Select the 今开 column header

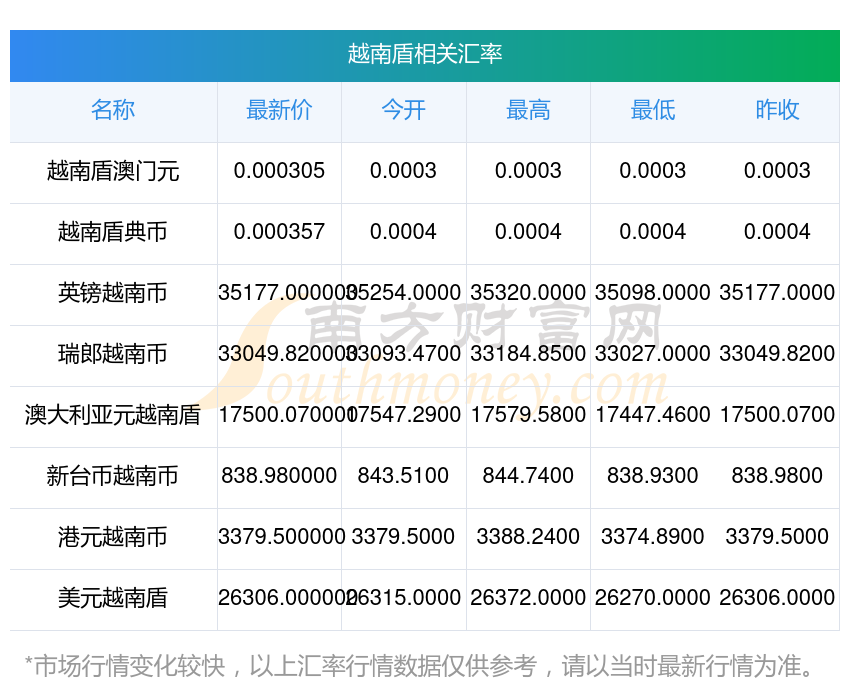tap(403, 110)
